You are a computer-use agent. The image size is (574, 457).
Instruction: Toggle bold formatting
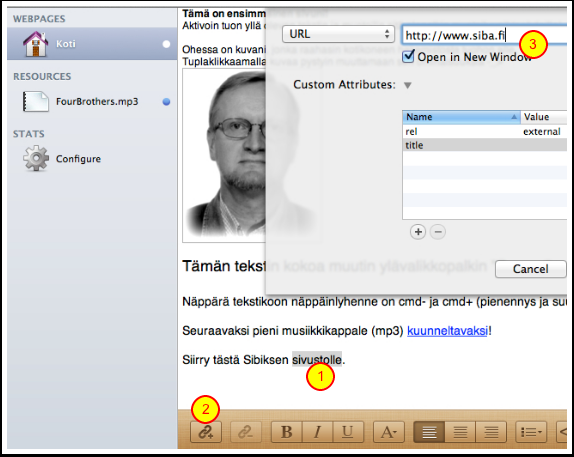tap(287, 432)
